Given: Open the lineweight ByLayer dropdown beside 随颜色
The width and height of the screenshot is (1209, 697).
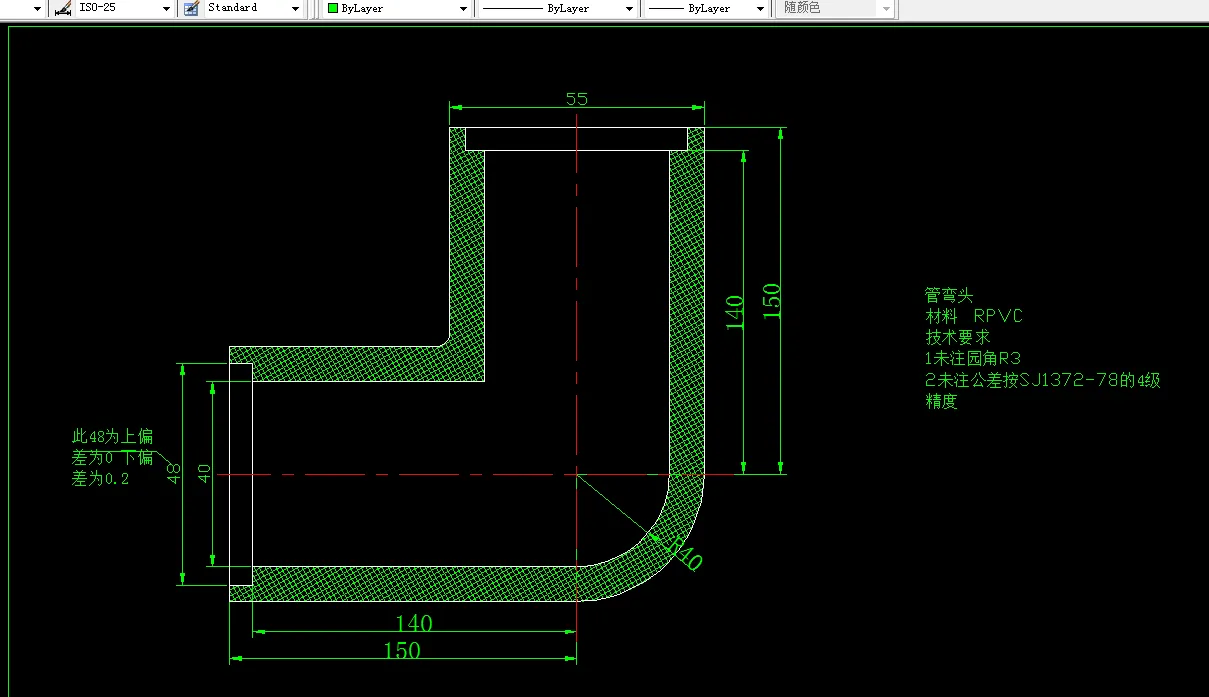Looking at the screenshot, I should pyautogui.click(x=761, y=8).
